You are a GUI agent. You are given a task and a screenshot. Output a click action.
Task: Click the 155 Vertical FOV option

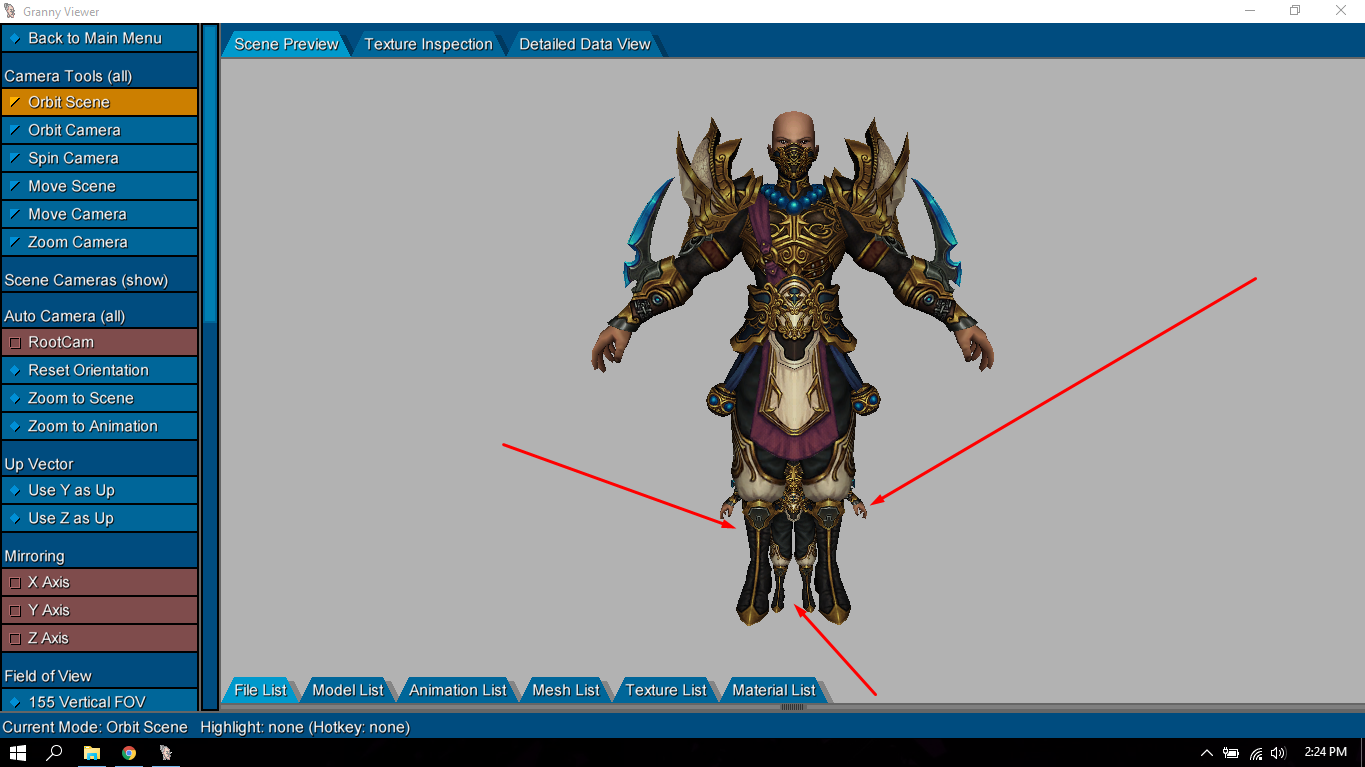click(99, 702)
